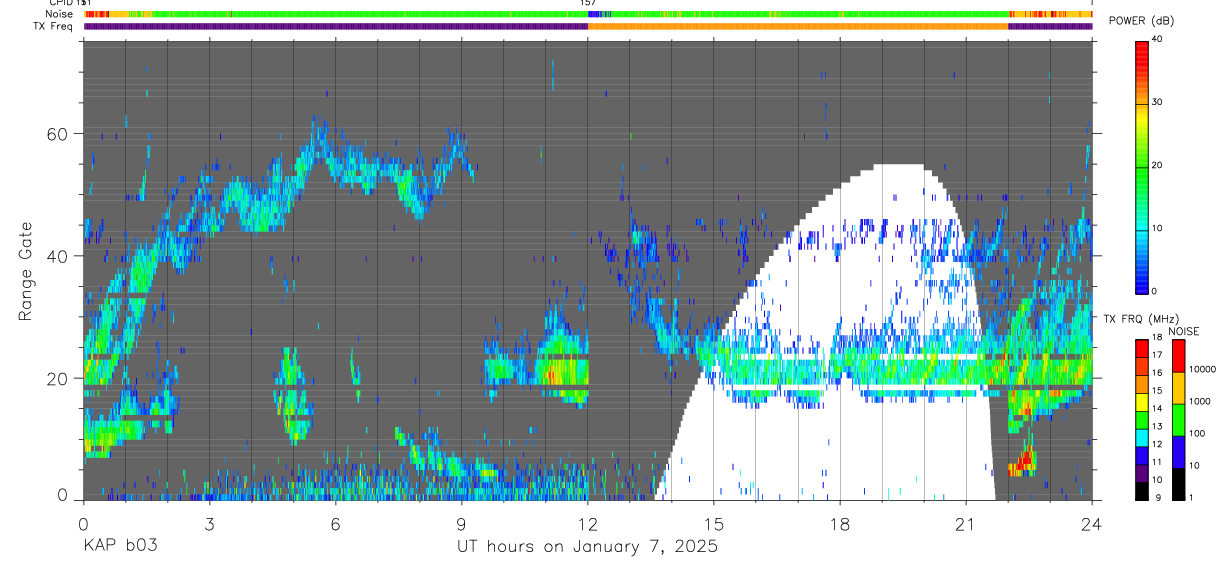Click the 9 hour label on the UT axis
This screenshot has width=1228, height=567.
[x=461, y=523]
